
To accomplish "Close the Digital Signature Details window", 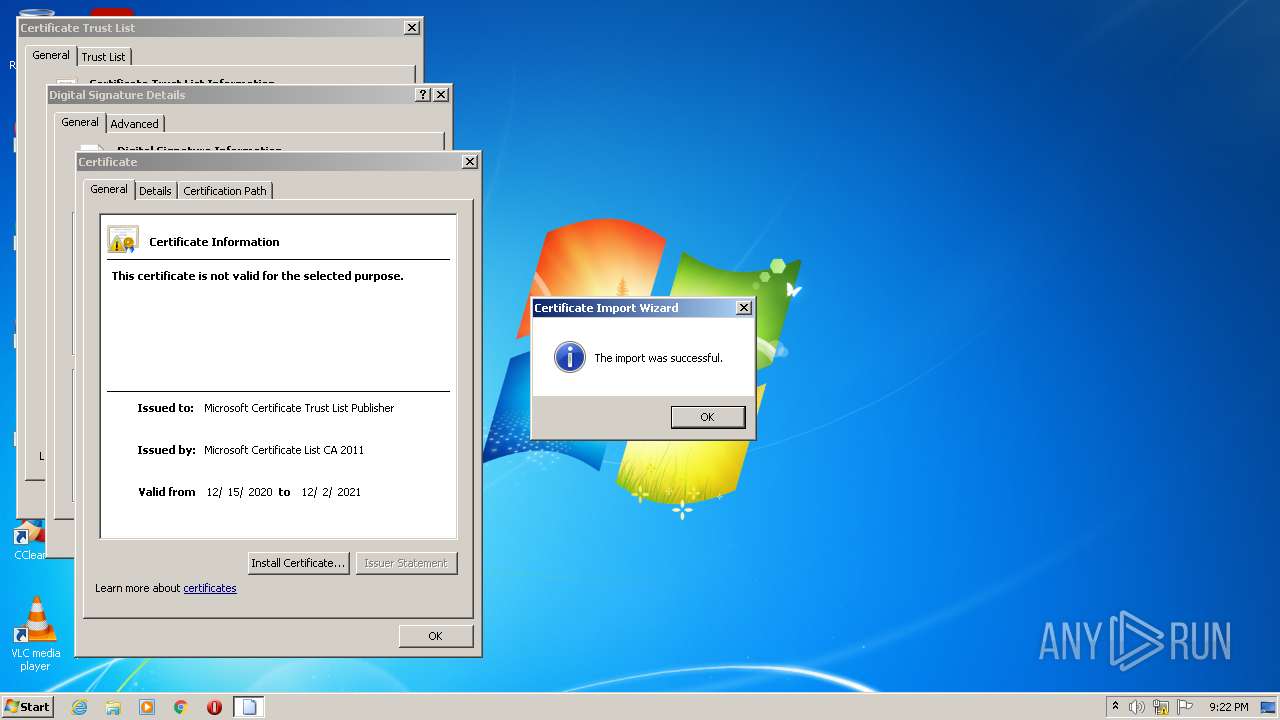I will click(441, 95).
